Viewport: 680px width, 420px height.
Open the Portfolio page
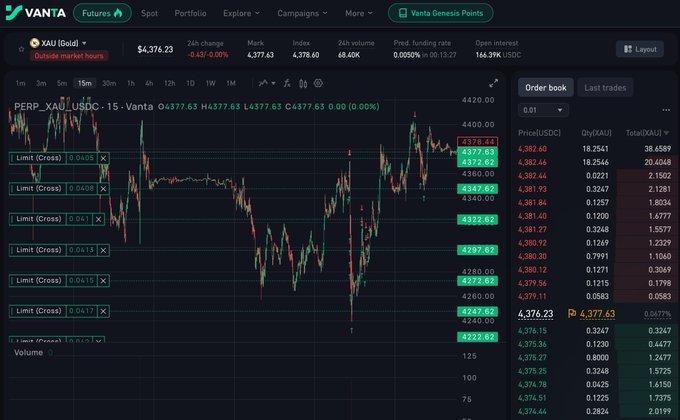click(x=190, y=13)
